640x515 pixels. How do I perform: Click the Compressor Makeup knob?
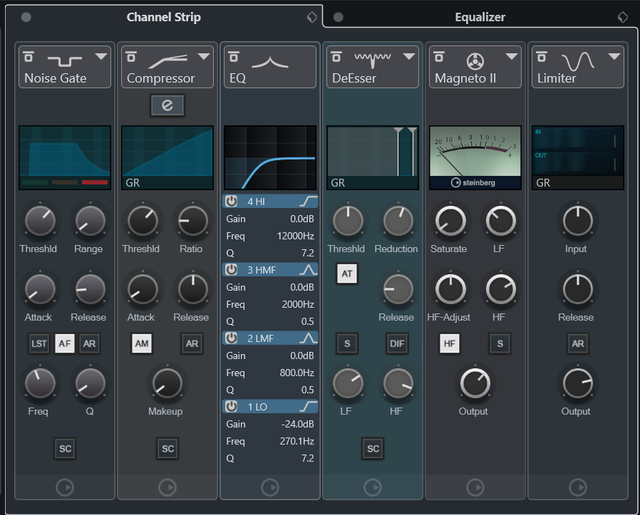[x=167, y=383]
